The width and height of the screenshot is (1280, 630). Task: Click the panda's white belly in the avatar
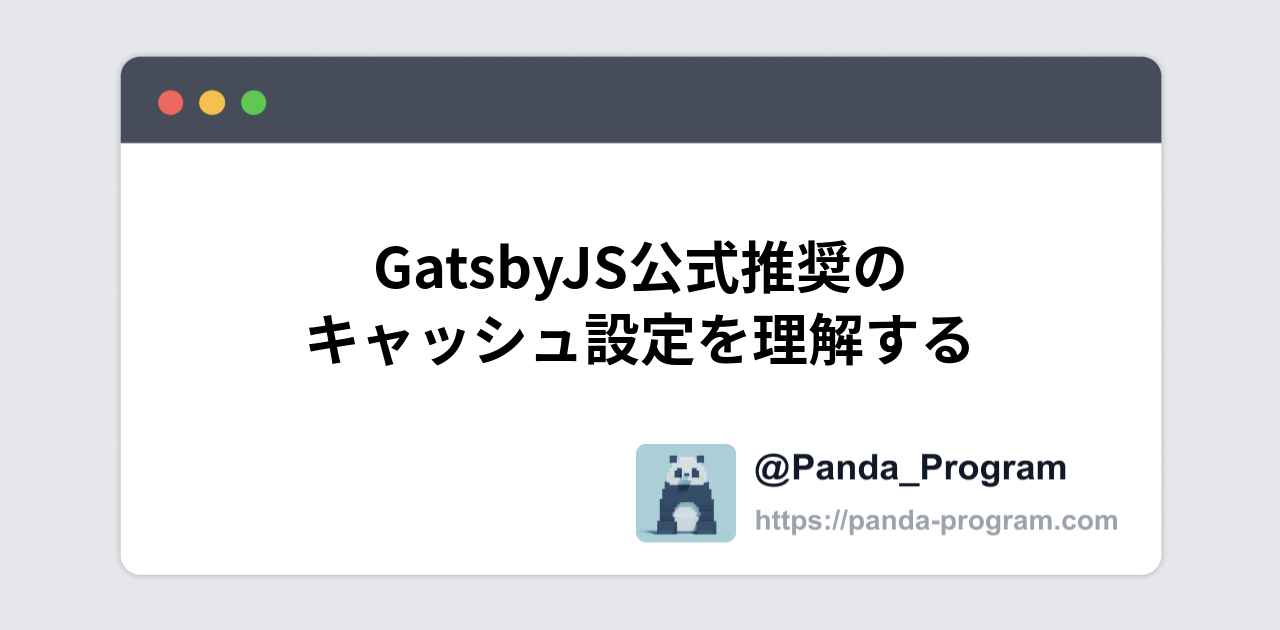click(685, 515)
